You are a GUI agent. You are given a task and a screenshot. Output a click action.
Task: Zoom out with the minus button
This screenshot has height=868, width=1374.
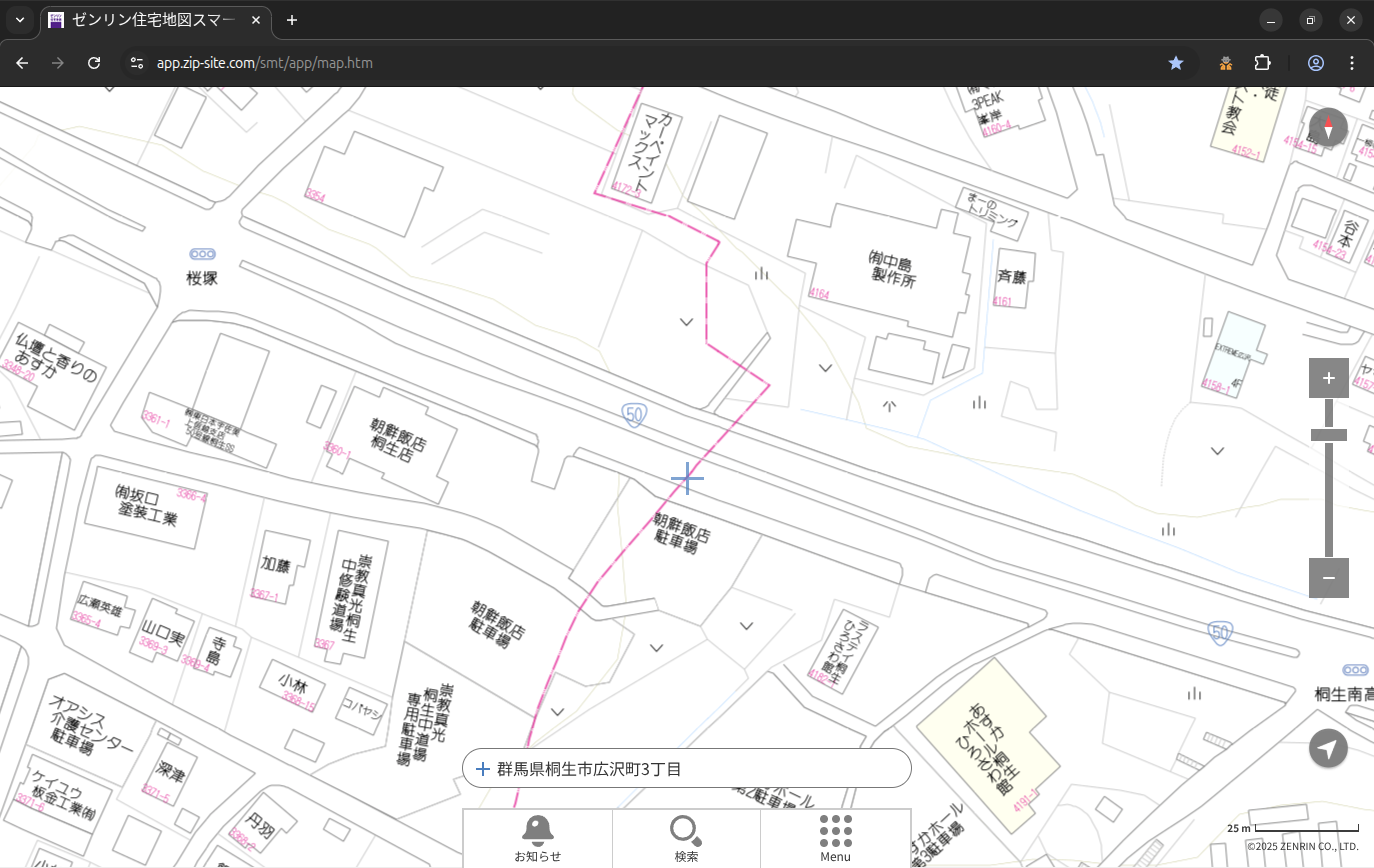(x=1328, y=578)
